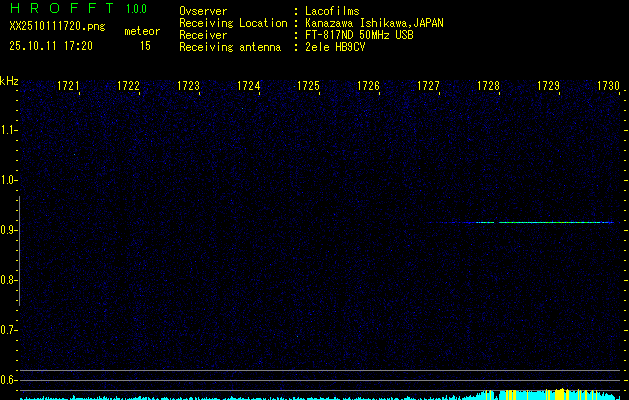Select the FT-817ND 50MHz USB receiver text
This screenshot has height=400, width=629.
coord(360,35)
